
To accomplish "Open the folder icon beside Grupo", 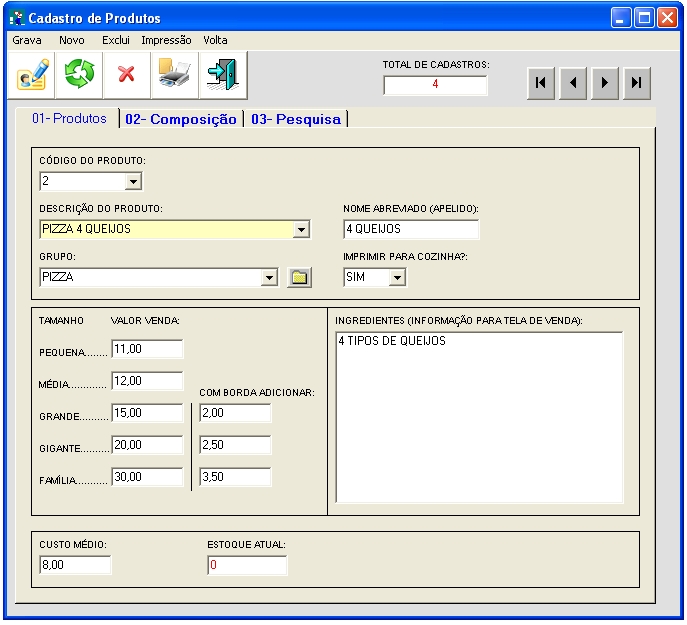I will 299,278.
